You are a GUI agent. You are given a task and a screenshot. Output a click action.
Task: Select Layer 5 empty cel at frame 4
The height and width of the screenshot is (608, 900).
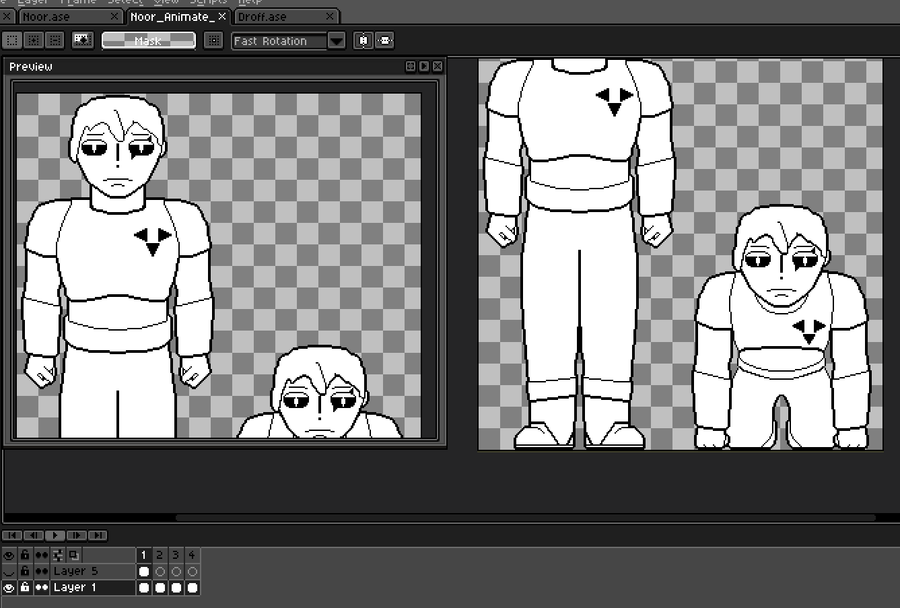pos(192,571)
